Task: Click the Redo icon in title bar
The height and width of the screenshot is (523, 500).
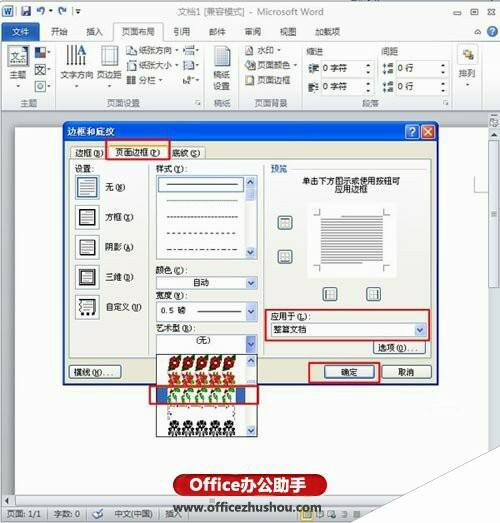Action: (x=62, y=11)
